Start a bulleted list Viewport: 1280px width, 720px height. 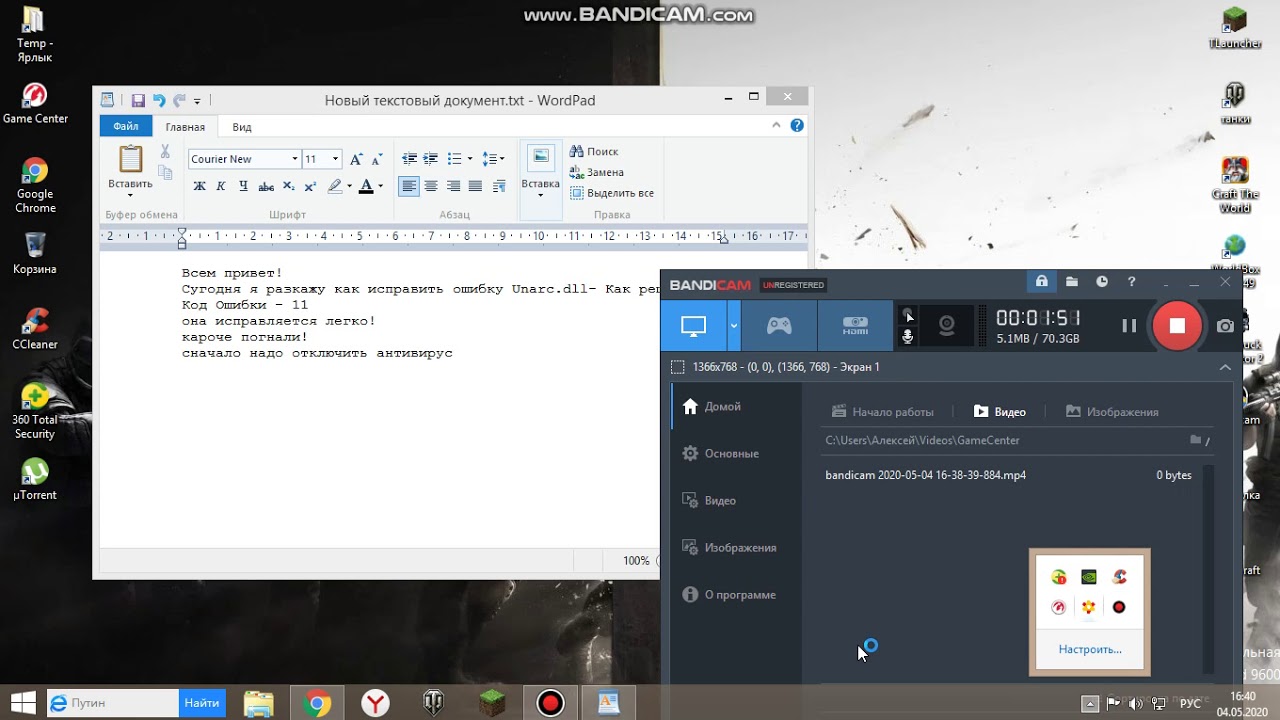coord(455,159)
